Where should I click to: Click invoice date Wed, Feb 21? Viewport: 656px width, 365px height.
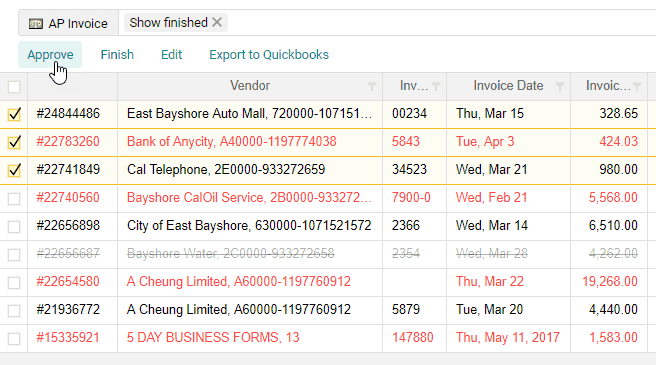492,198
